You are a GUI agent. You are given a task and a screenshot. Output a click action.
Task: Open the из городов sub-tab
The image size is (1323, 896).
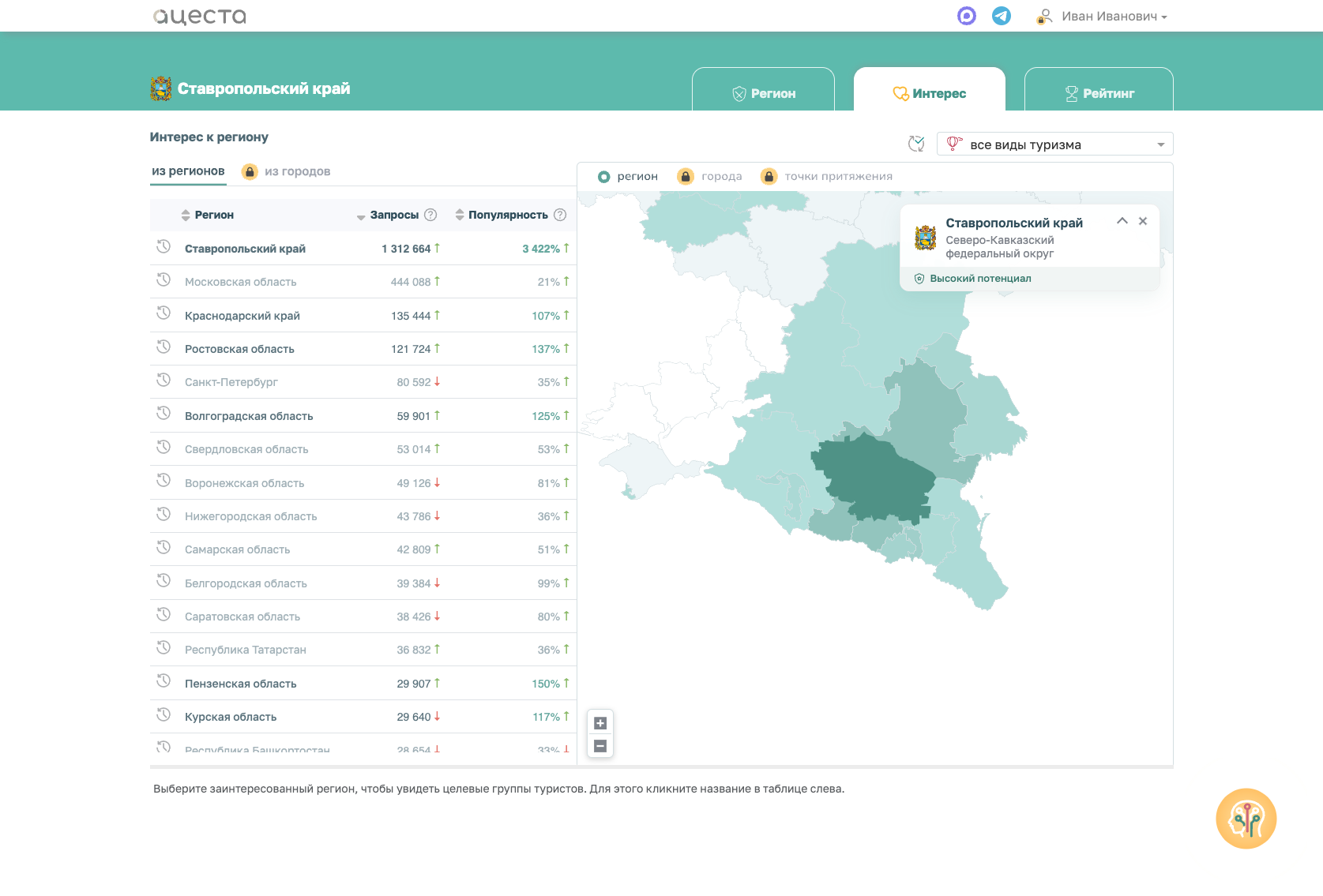point(286,171)
